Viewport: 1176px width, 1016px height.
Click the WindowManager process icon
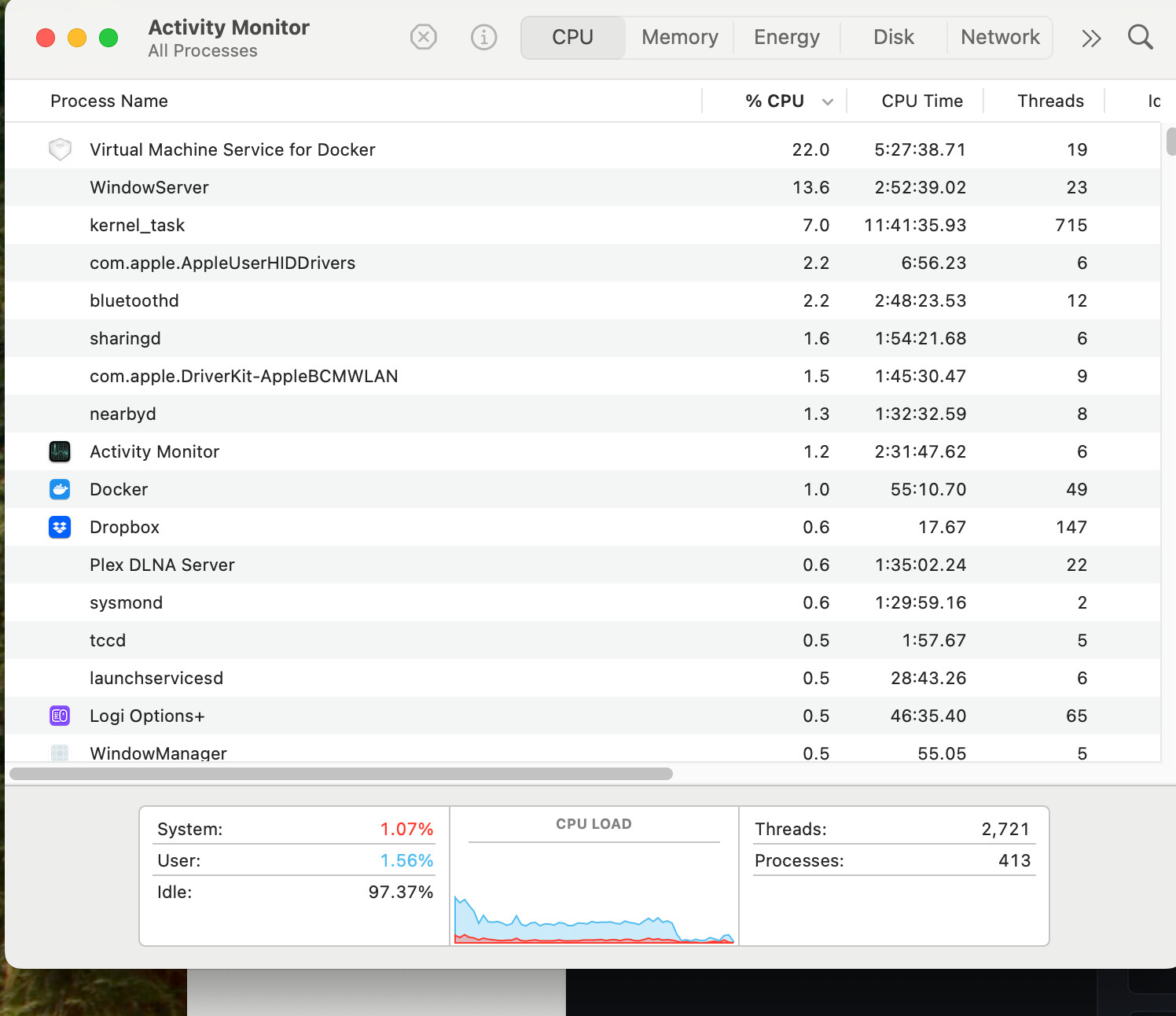[60, 753]
